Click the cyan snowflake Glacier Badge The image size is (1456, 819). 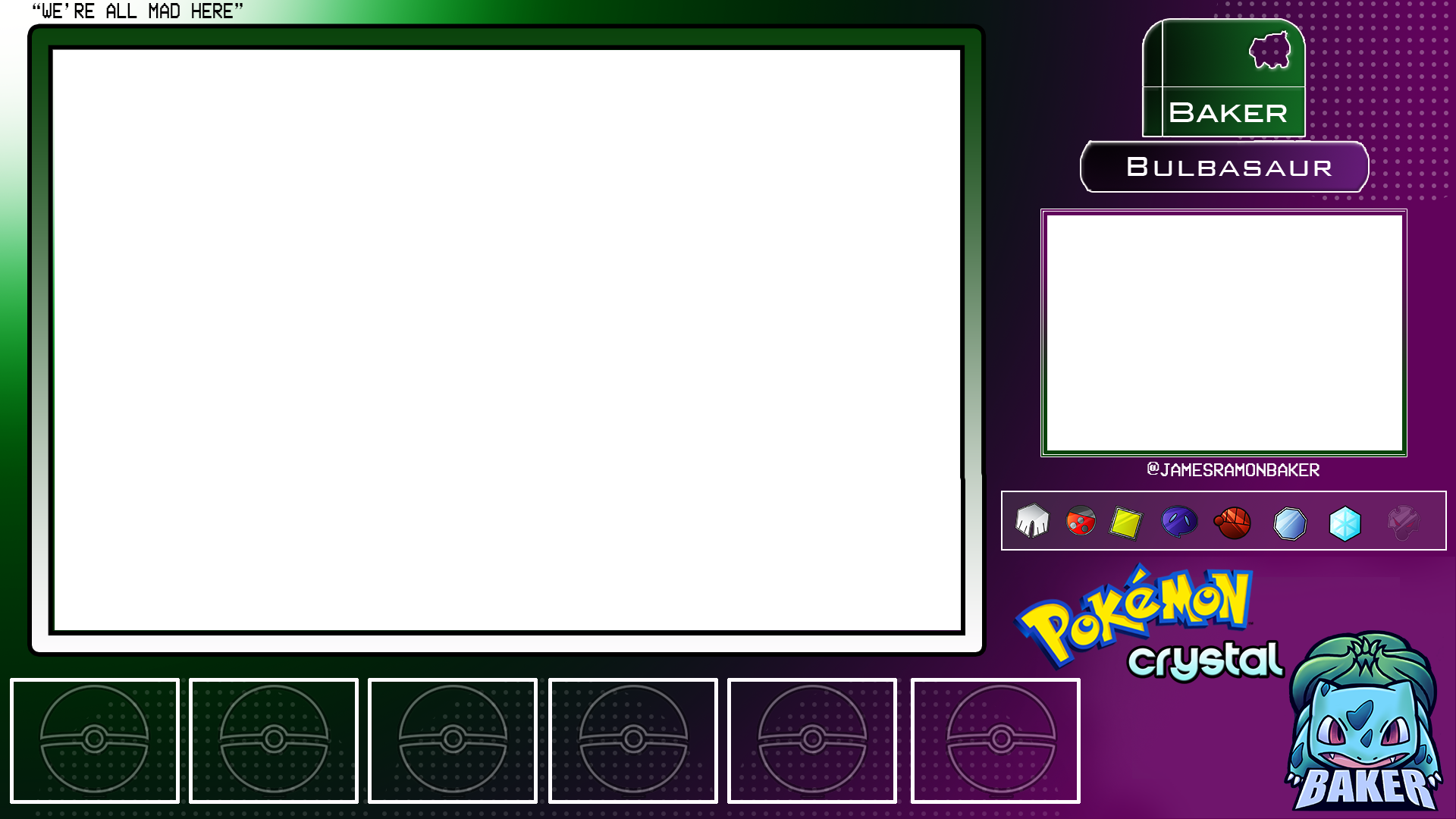point(1345,523)
